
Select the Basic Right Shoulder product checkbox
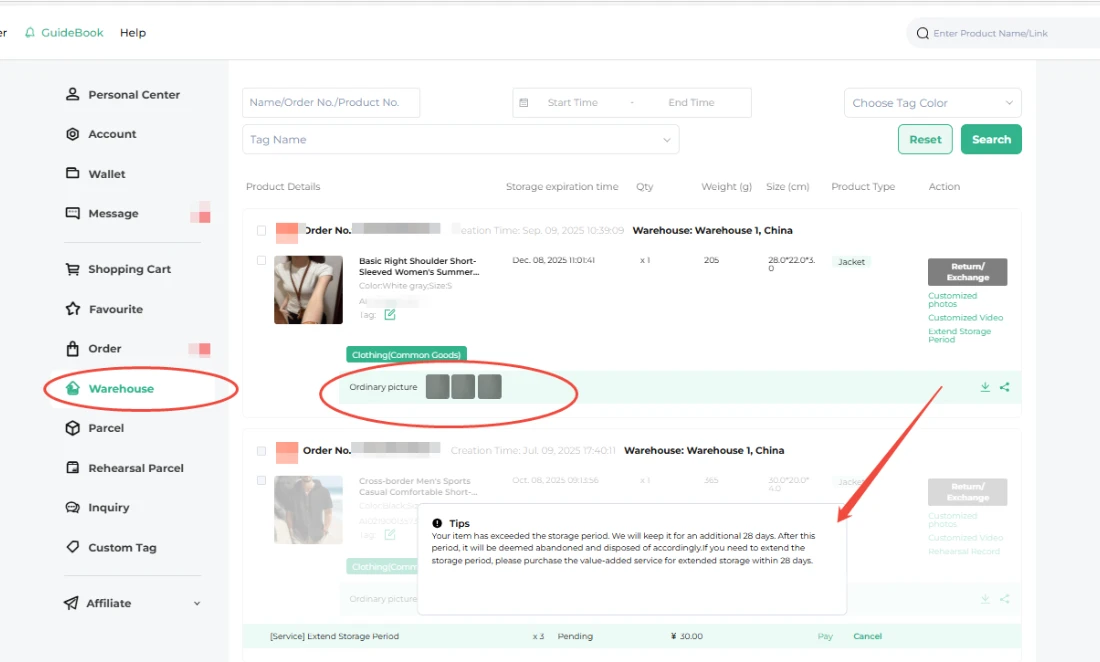(262, 261)
